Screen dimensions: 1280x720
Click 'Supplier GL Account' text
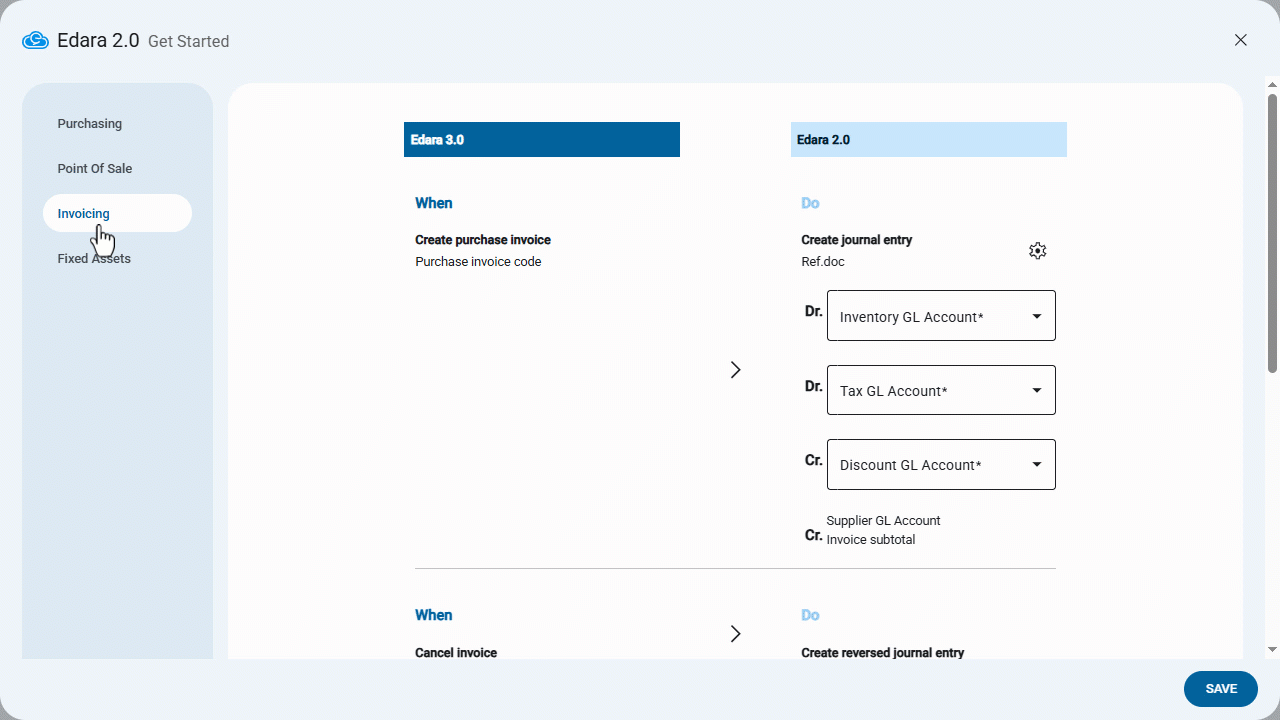click(x=883, y=521)
